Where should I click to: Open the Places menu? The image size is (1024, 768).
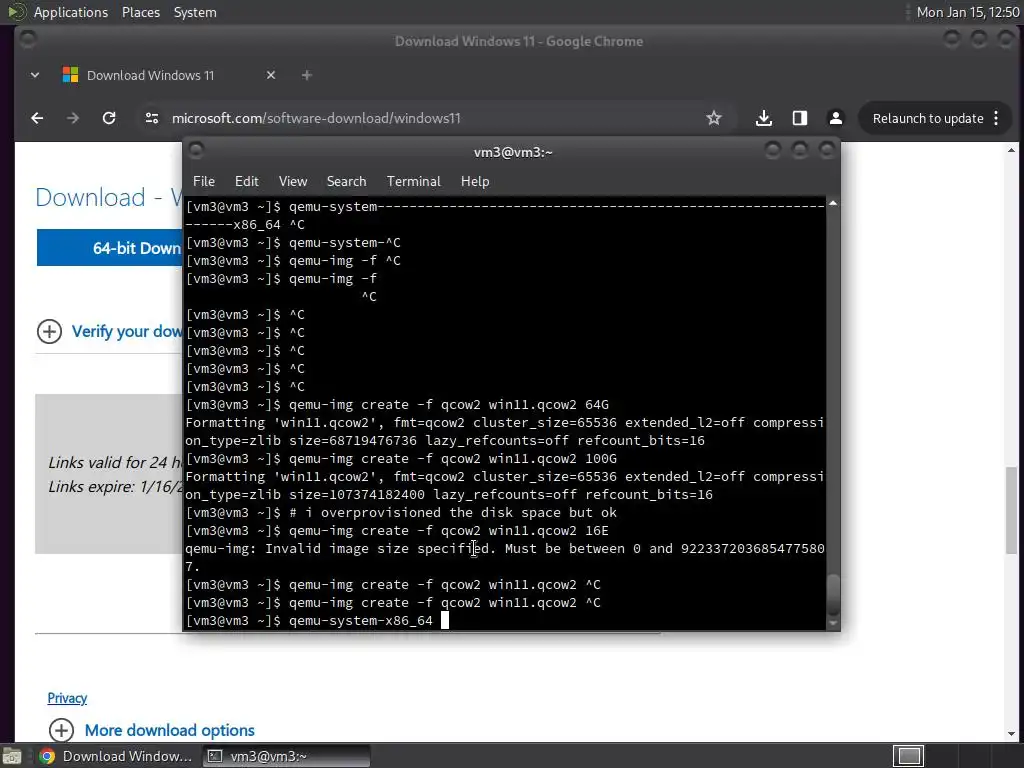coord(141,12)
